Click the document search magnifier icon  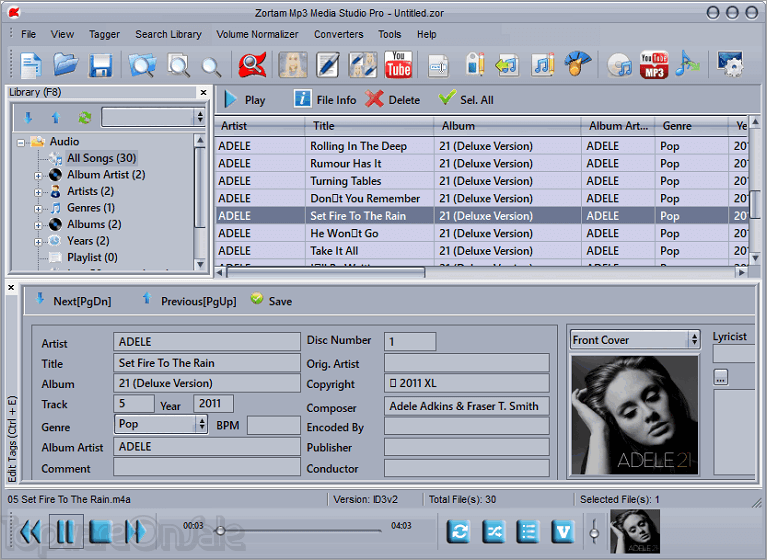coord(178,65)
